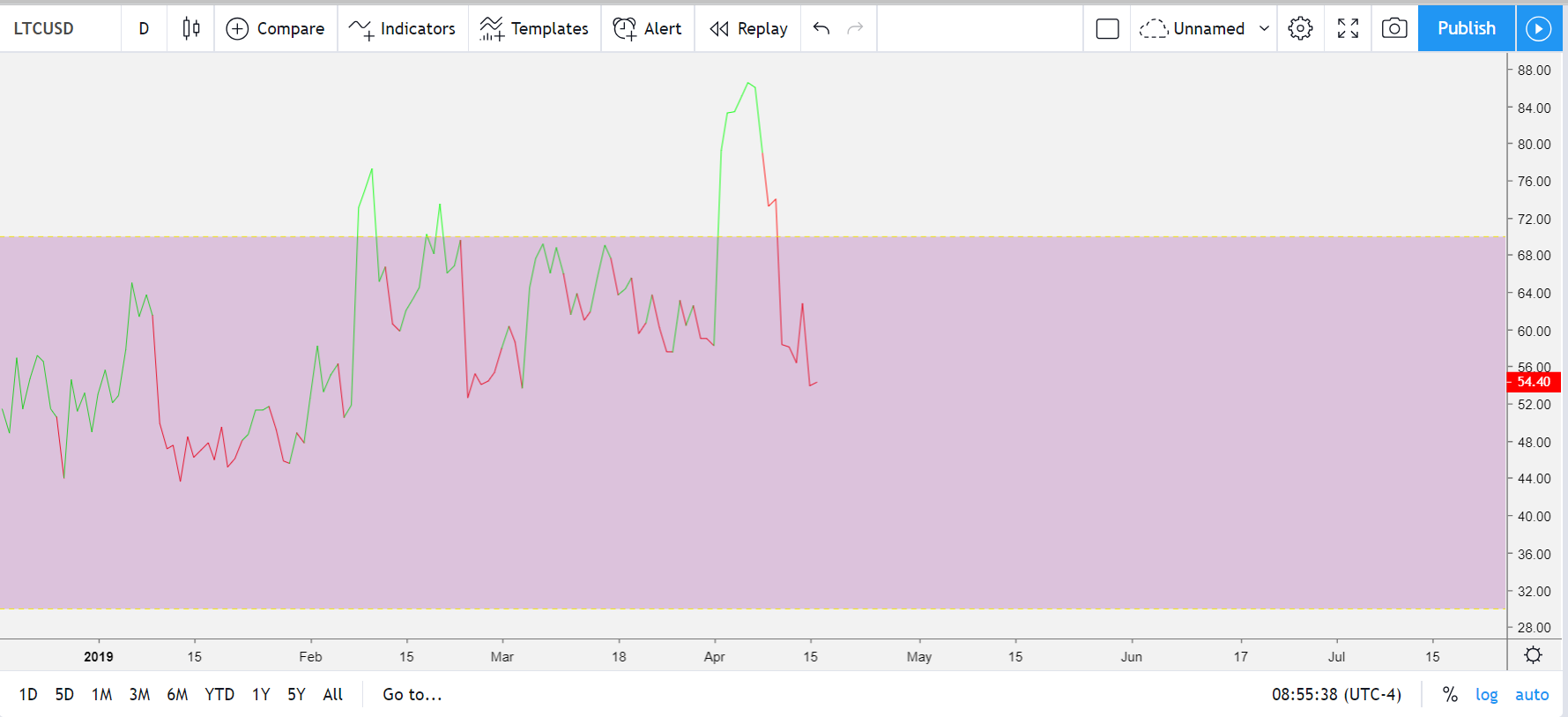Open the LTCUSD symbol search
The height and width of the screenshot is (717, 1568).
(44, 28)
